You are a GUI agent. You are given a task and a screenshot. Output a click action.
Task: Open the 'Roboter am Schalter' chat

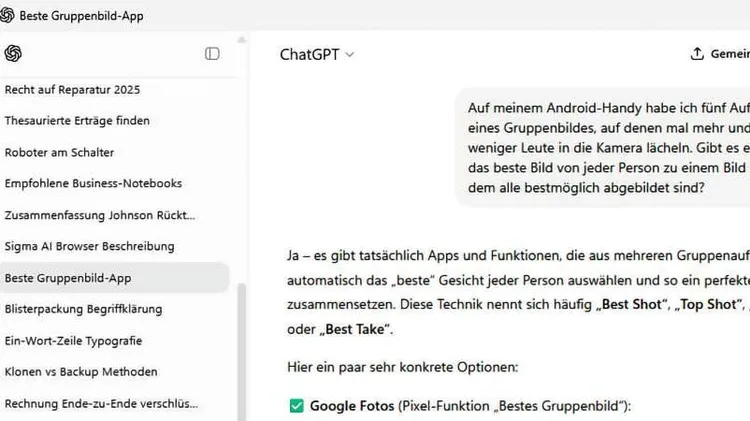pos(59,152)
